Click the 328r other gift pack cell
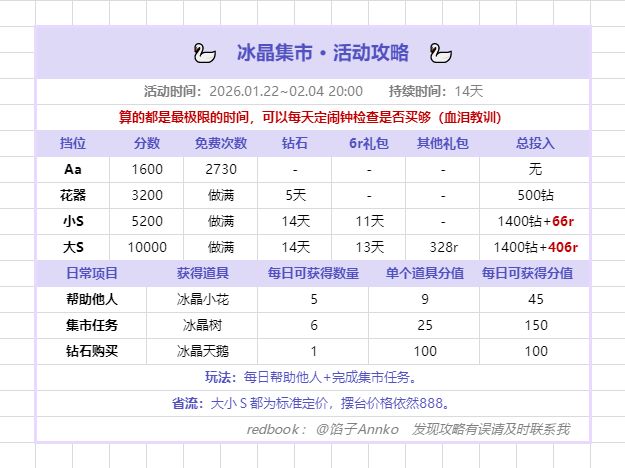Viewport: 625px width, 468px height. tap(443, 247)
